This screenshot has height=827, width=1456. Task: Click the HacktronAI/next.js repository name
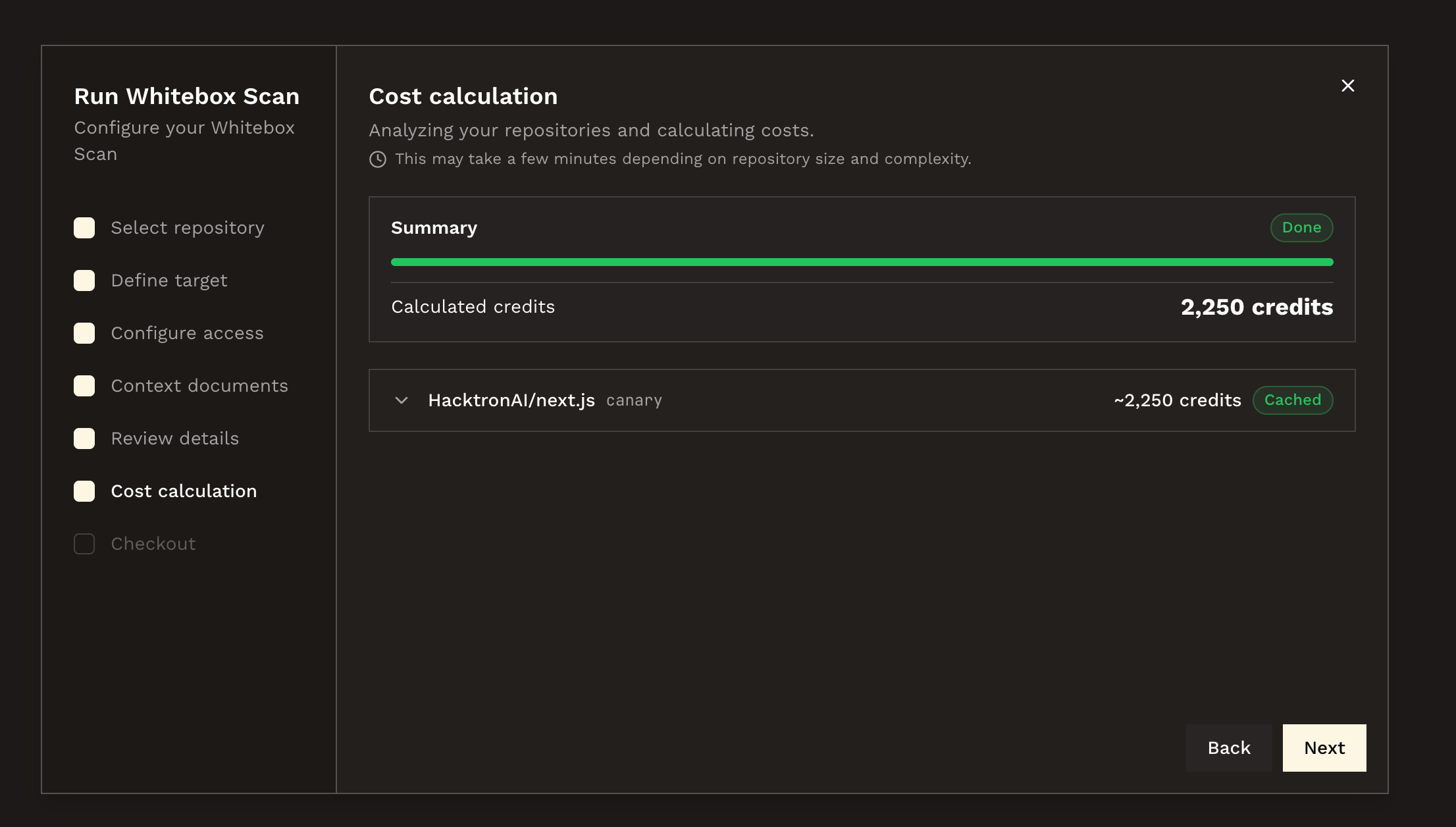(511, 400)
